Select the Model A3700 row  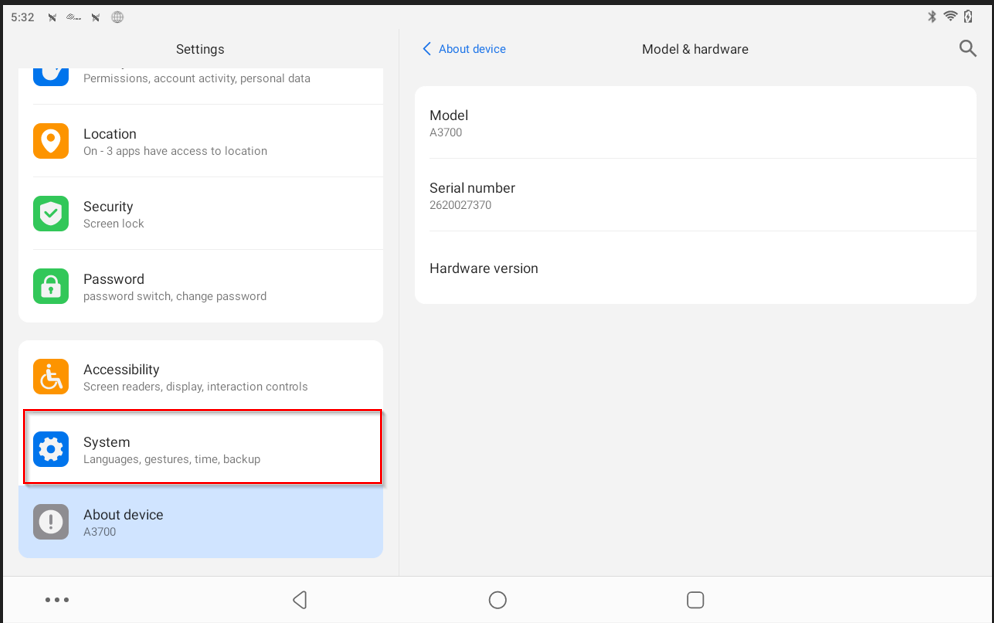pyautogui.click(x=695, y=123)
